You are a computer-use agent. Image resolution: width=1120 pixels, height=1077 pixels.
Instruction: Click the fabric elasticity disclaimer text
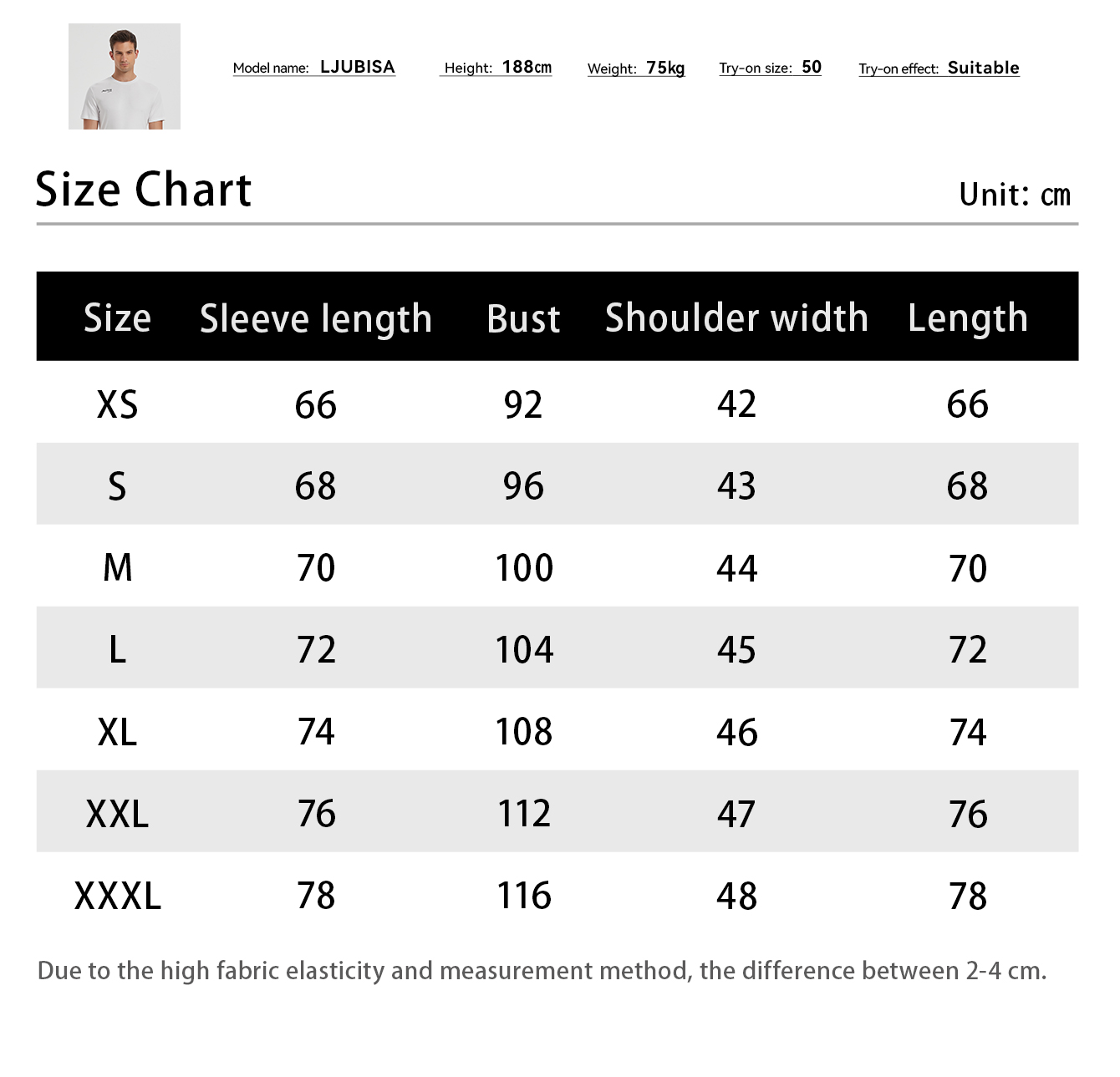(542, 971)
